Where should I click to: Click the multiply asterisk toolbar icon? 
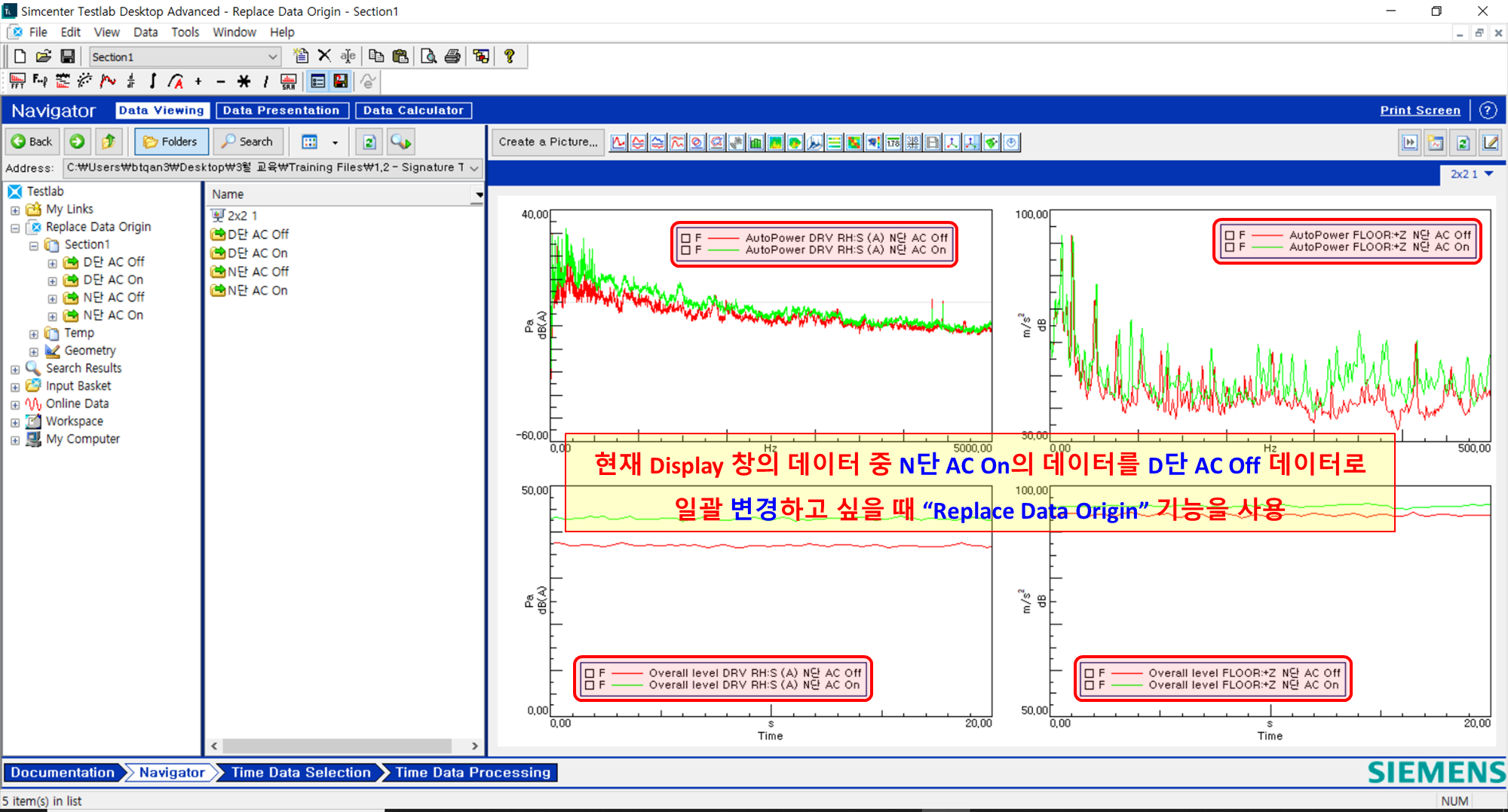[x=244, y=81]
